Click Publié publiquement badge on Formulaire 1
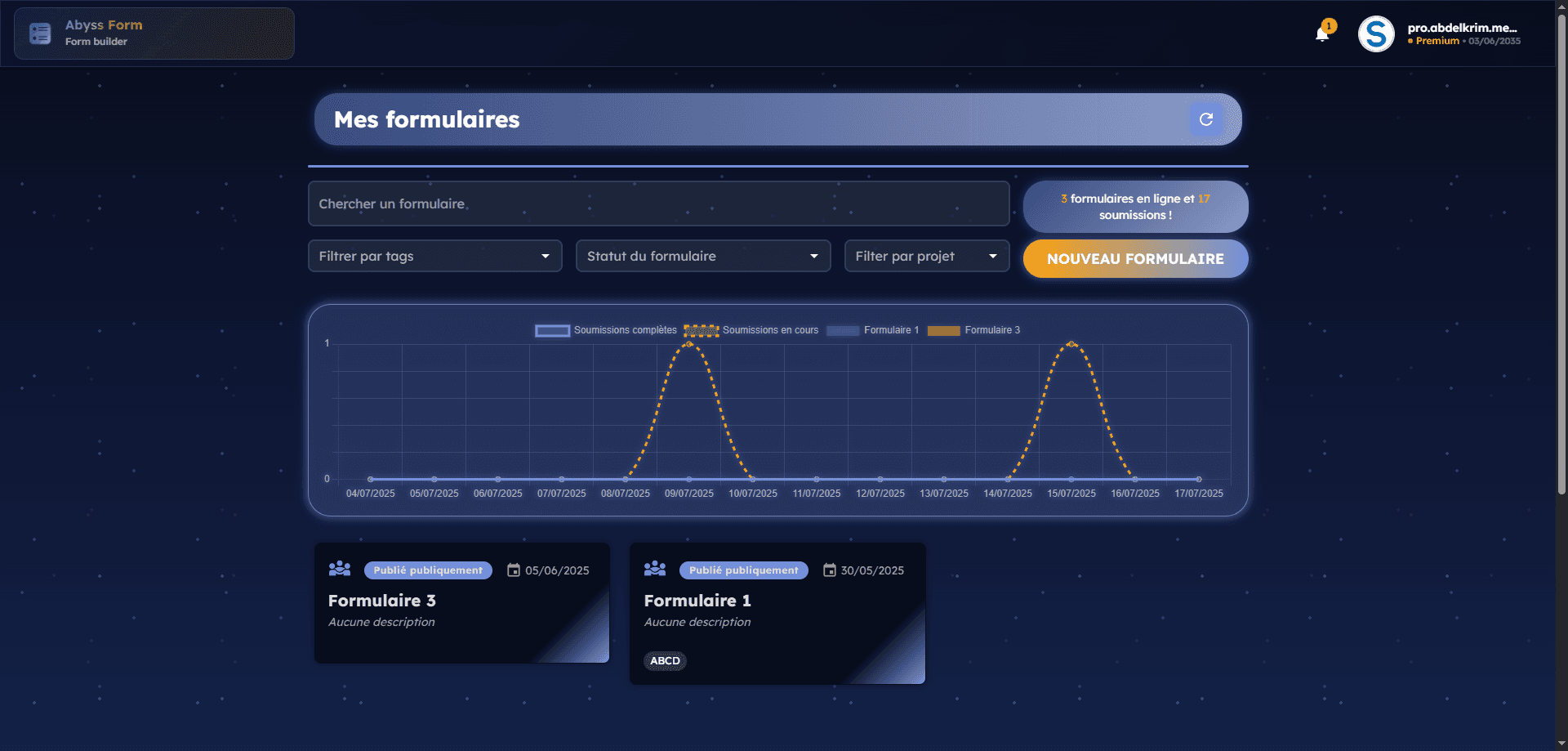This screenshot has height=751, width=1568. pos(744,570)
